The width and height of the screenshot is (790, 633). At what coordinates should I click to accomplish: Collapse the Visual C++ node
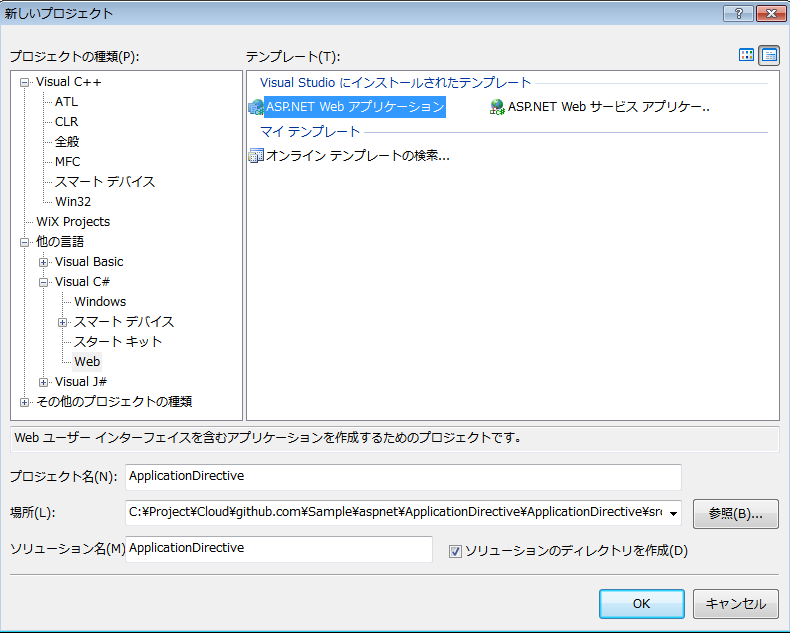click(24, 82)
